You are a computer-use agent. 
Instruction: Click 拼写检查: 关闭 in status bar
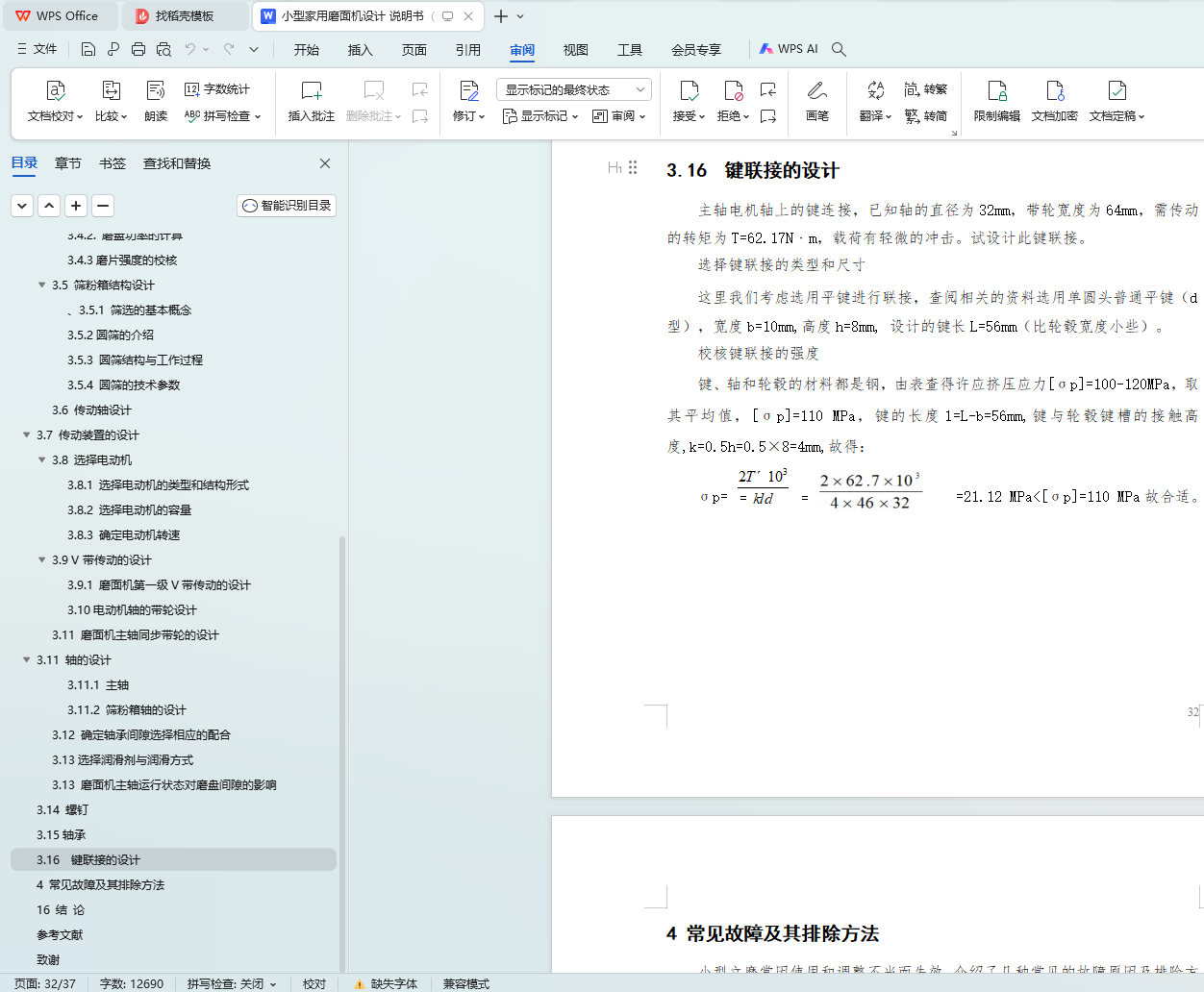point(232,983)
